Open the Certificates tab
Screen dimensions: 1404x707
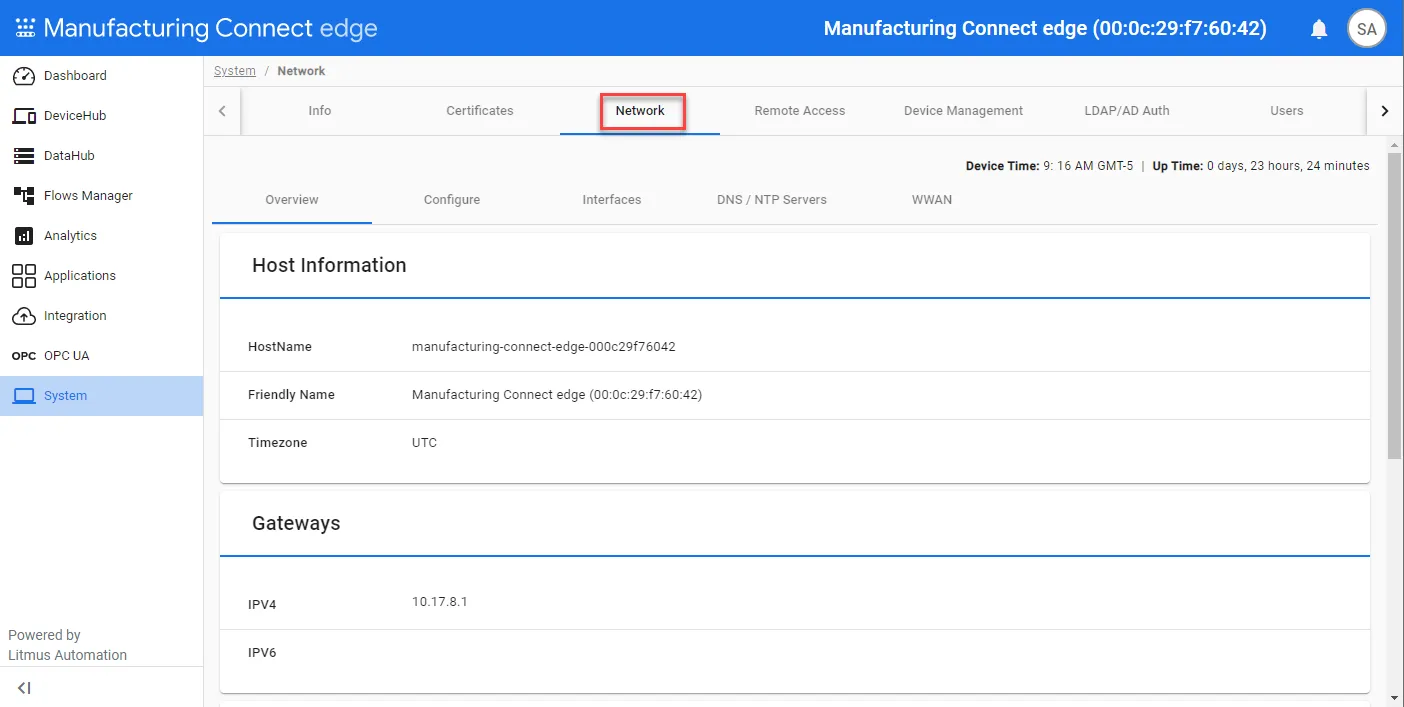coord(480,111)
